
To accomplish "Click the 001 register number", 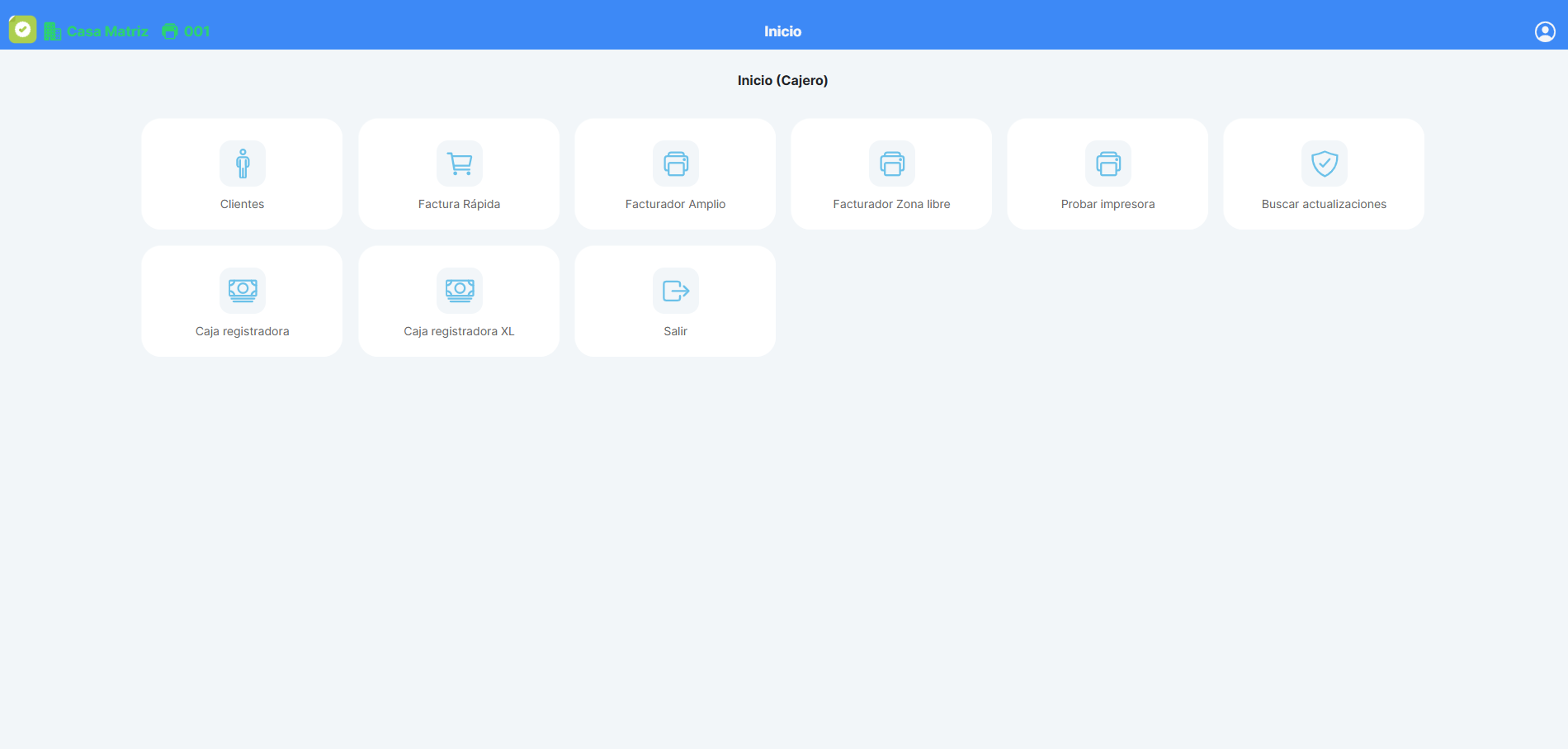I will click(197, 31).
